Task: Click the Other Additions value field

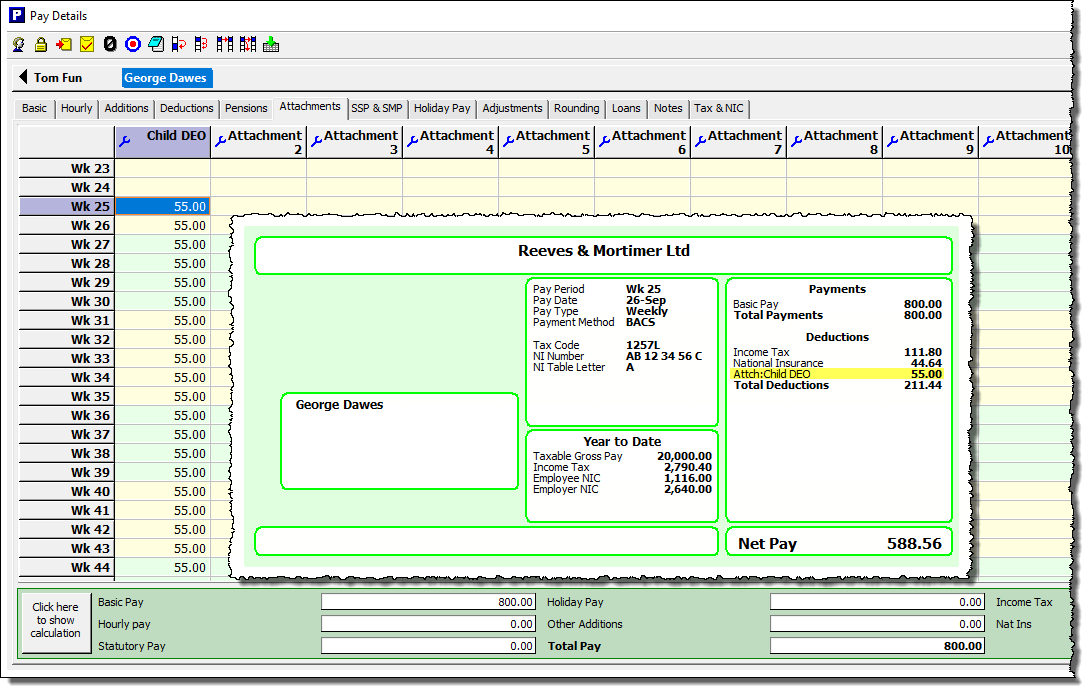Action: pyautogui.click(x=877, y=624)
